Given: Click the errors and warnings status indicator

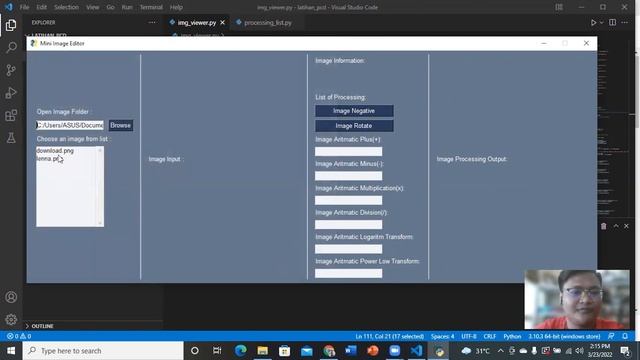Looking at the screenshot, I should pyautogui.click(x=19, y=336).
